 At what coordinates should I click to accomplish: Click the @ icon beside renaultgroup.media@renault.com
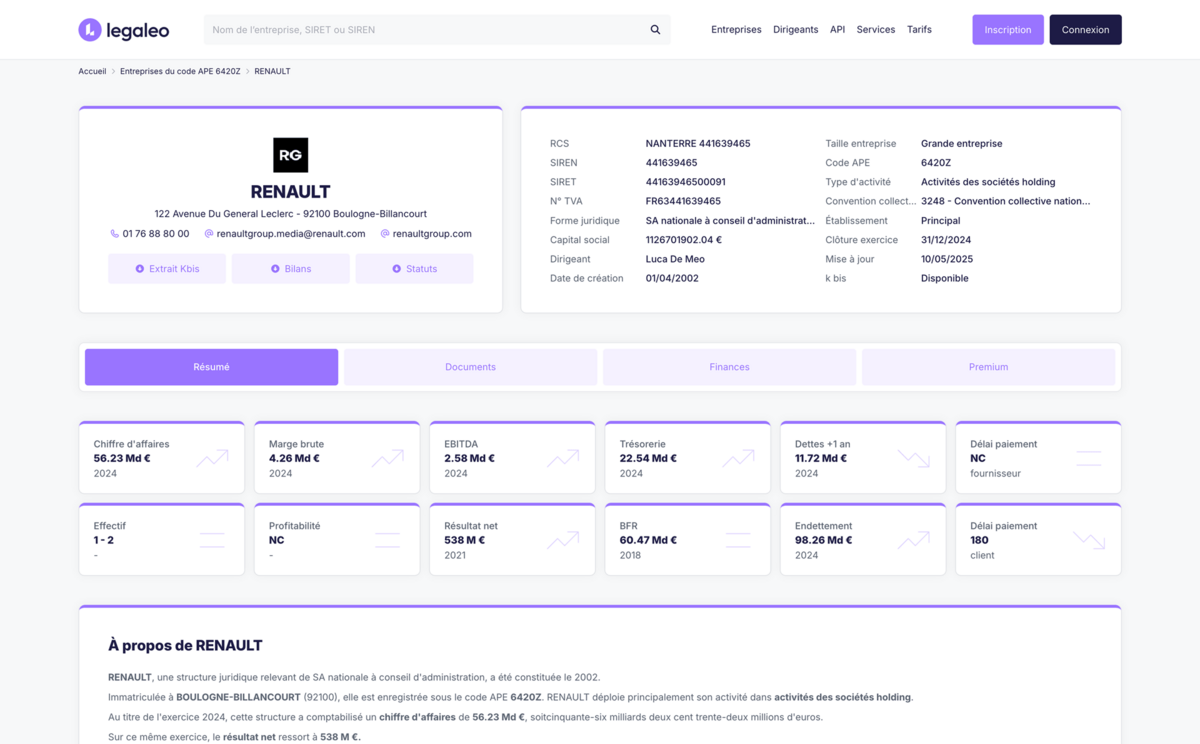click(209, 234)
